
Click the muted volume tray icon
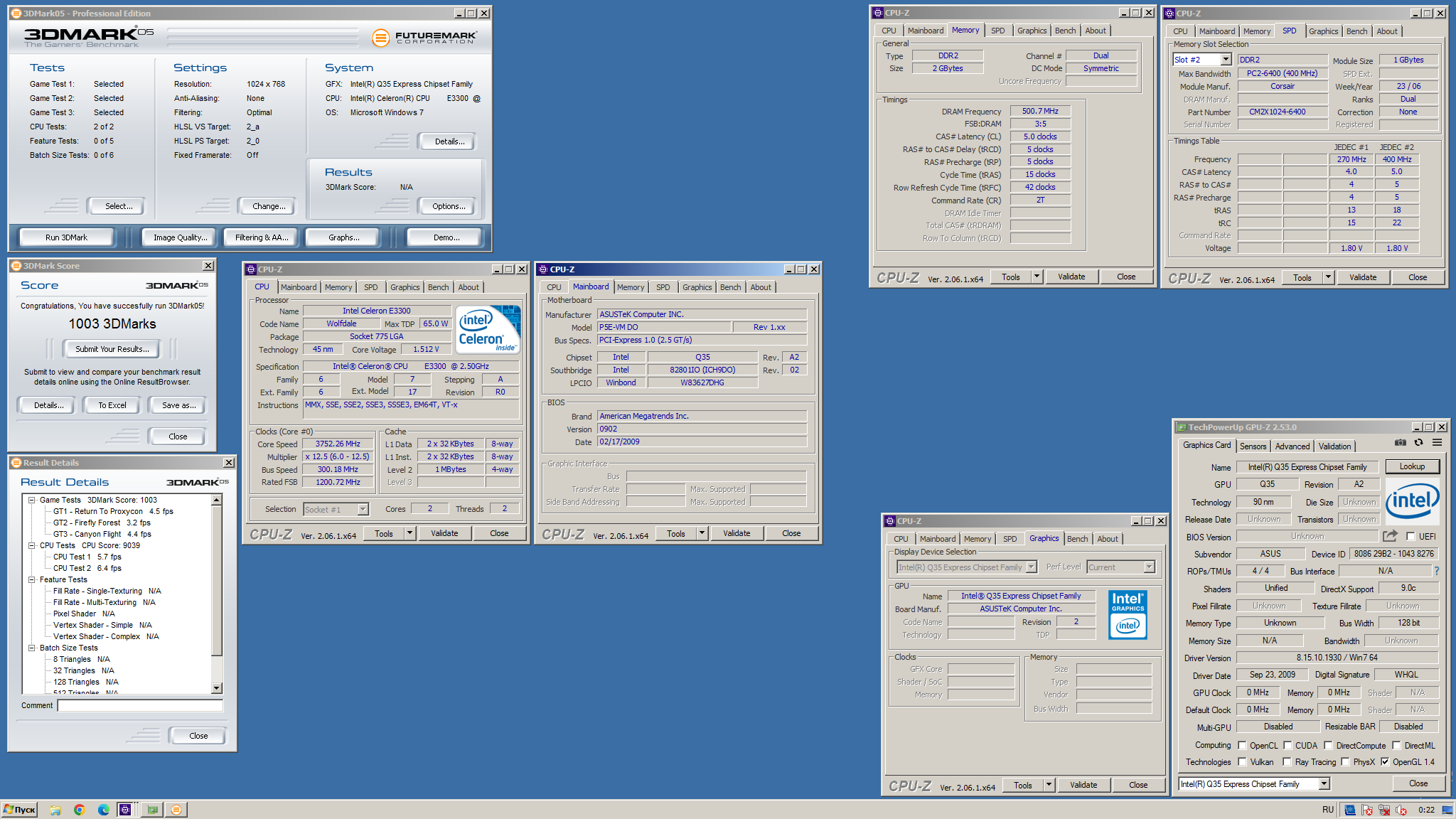(x=1401, y=810)
